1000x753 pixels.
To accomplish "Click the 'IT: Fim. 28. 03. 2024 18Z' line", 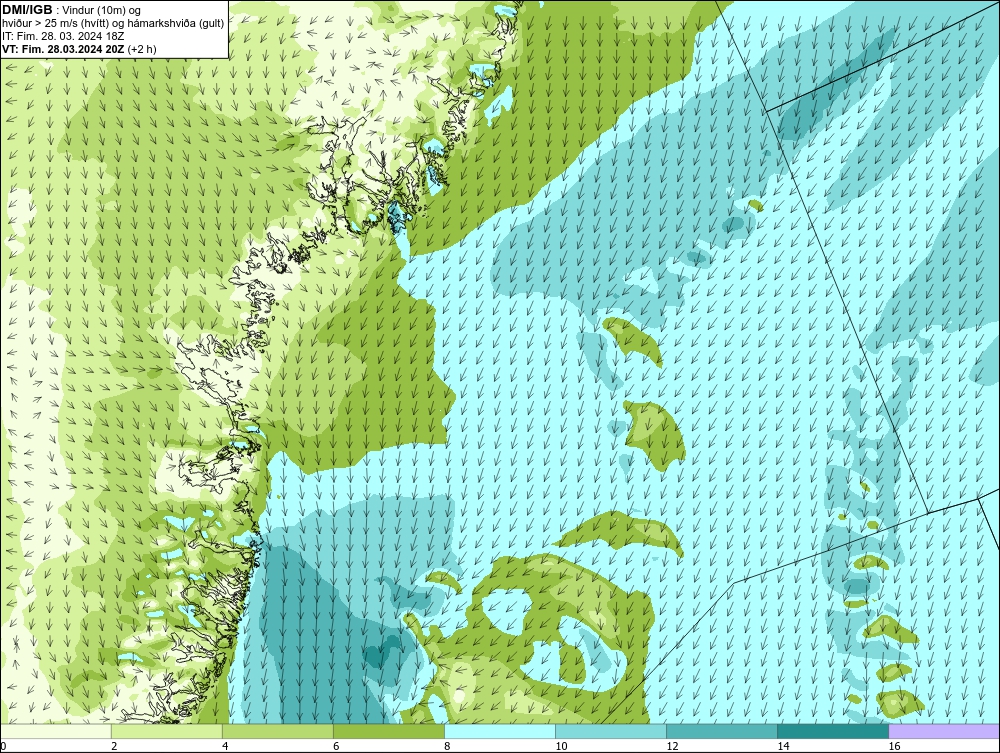I will 62,36.
